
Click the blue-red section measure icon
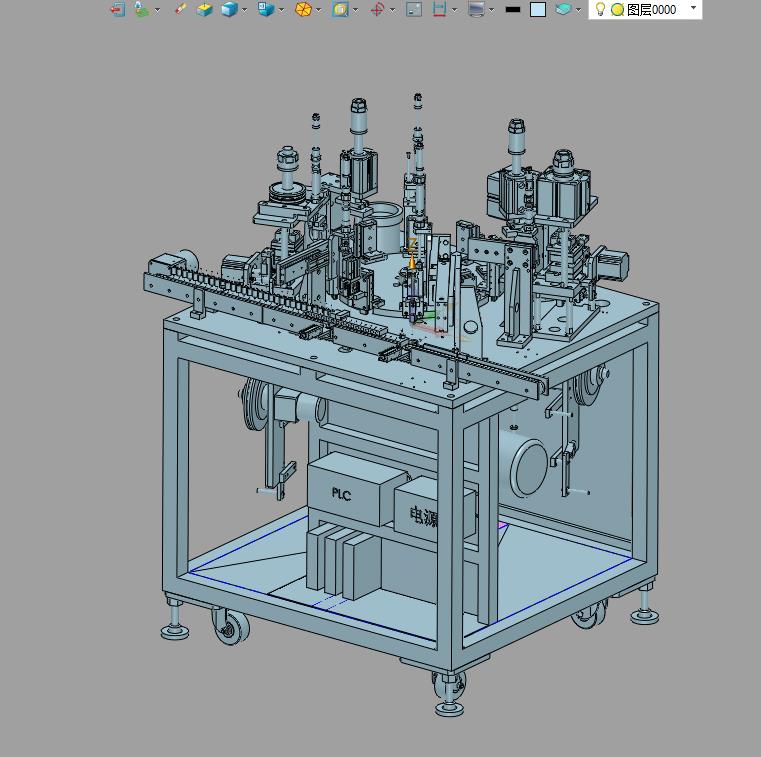439,9
